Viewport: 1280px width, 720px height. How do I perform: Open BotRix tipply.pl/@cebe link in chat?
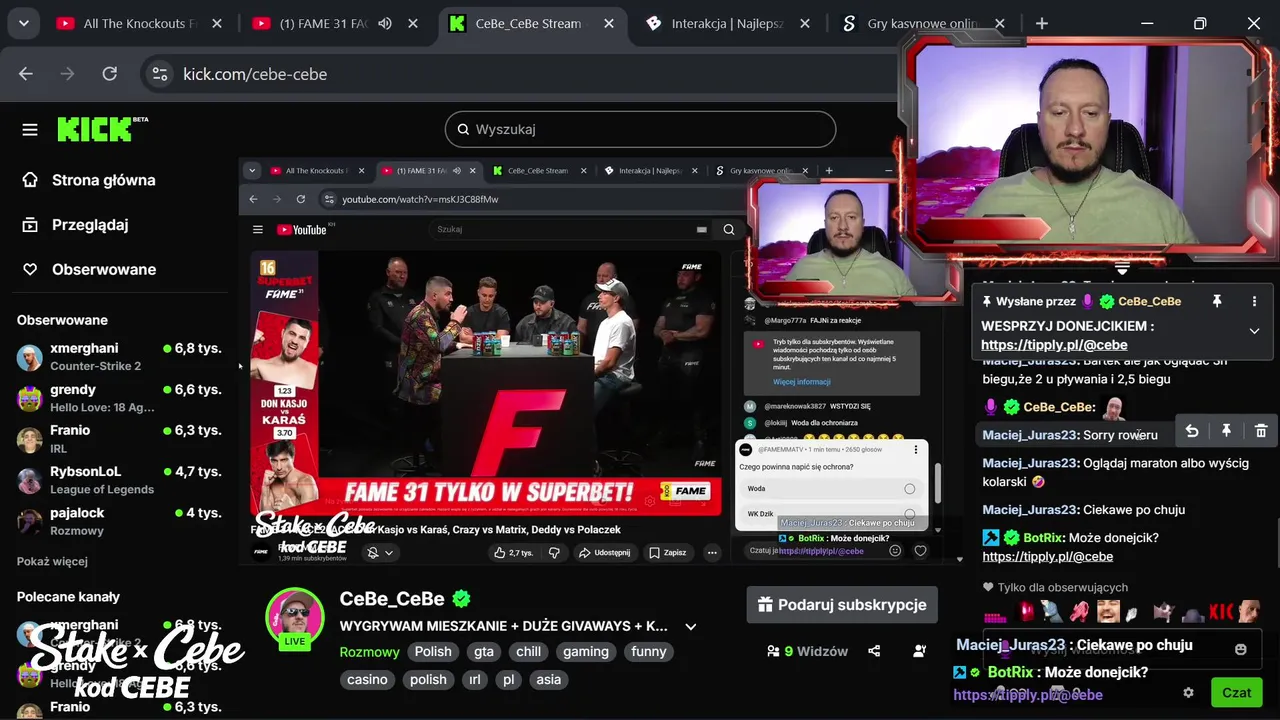(1047, 557)
